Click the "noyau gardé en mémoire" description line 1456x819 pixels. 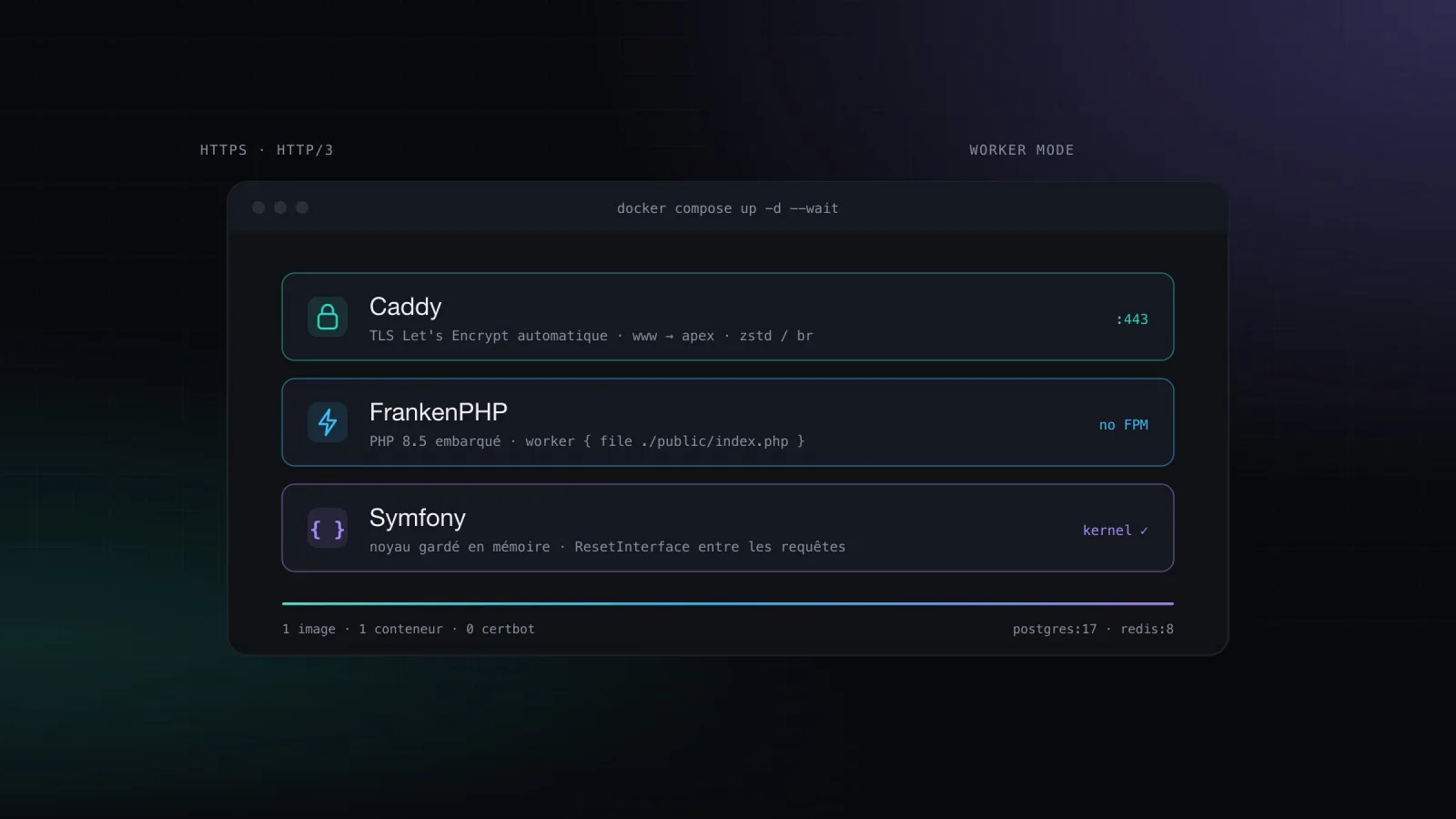(608, 547)
